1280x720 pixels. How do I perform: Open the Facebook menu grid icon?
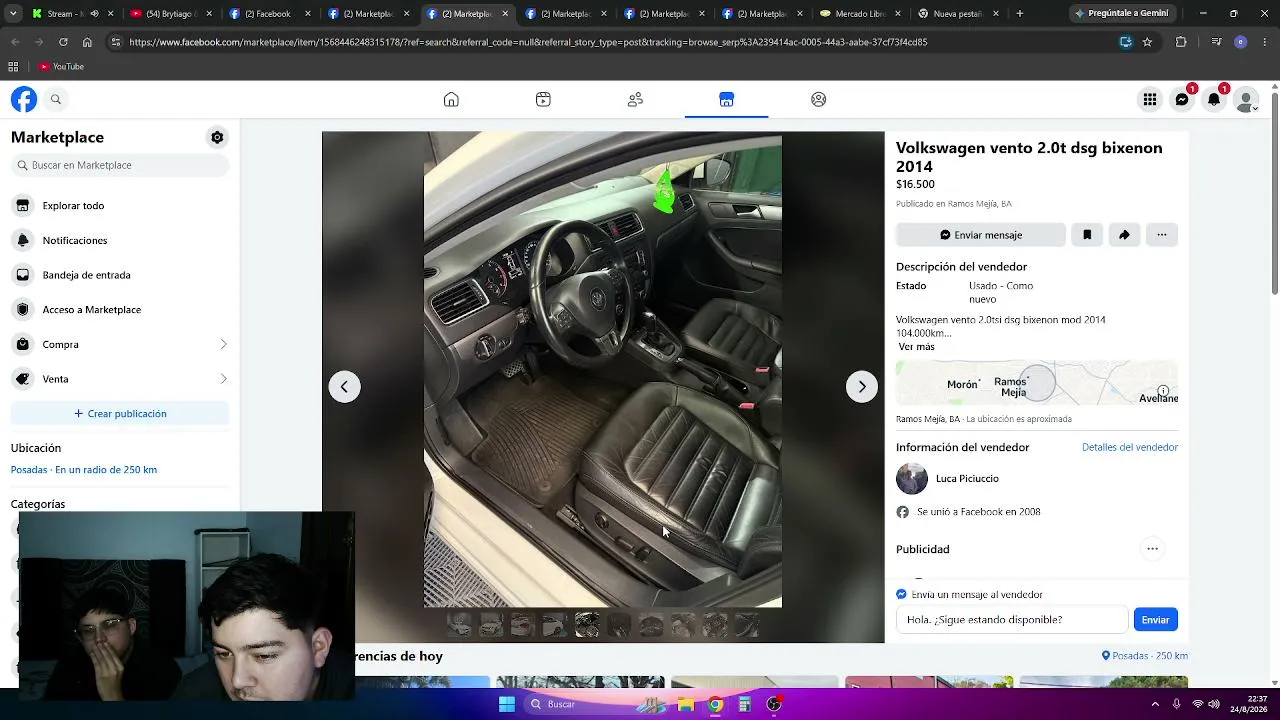point(1150,99)
